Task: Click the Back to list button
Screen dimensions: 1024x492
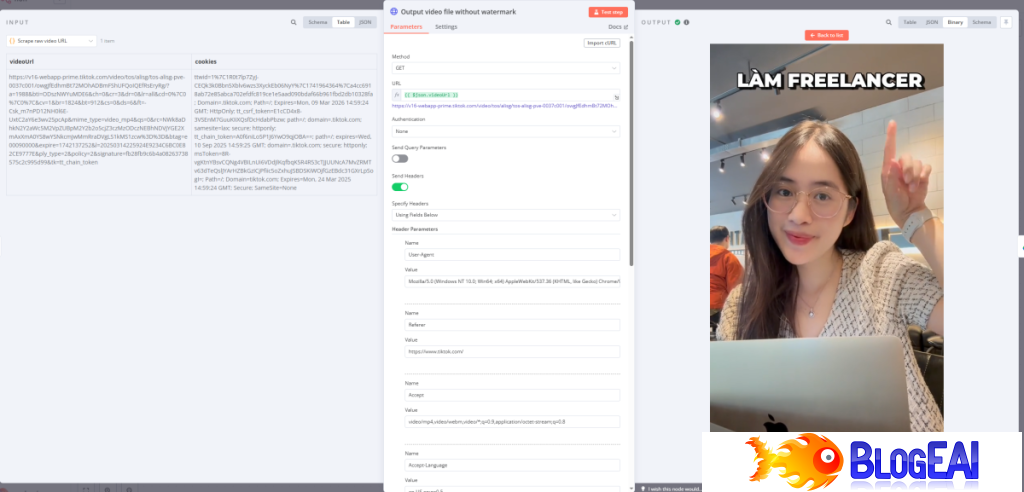Action: point(826,35)
